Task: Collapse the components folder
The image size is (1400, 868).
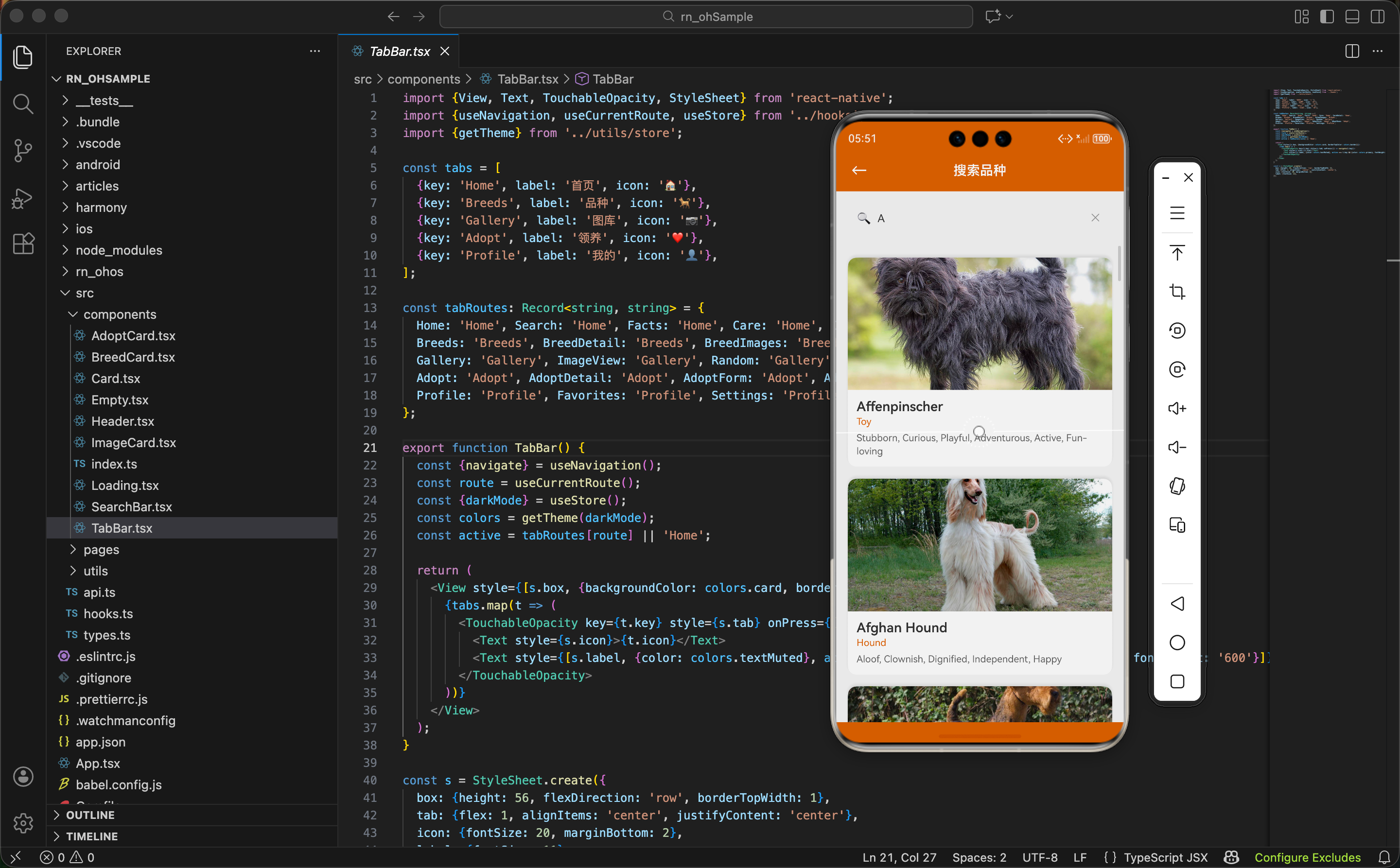Action: coord(120,314)
